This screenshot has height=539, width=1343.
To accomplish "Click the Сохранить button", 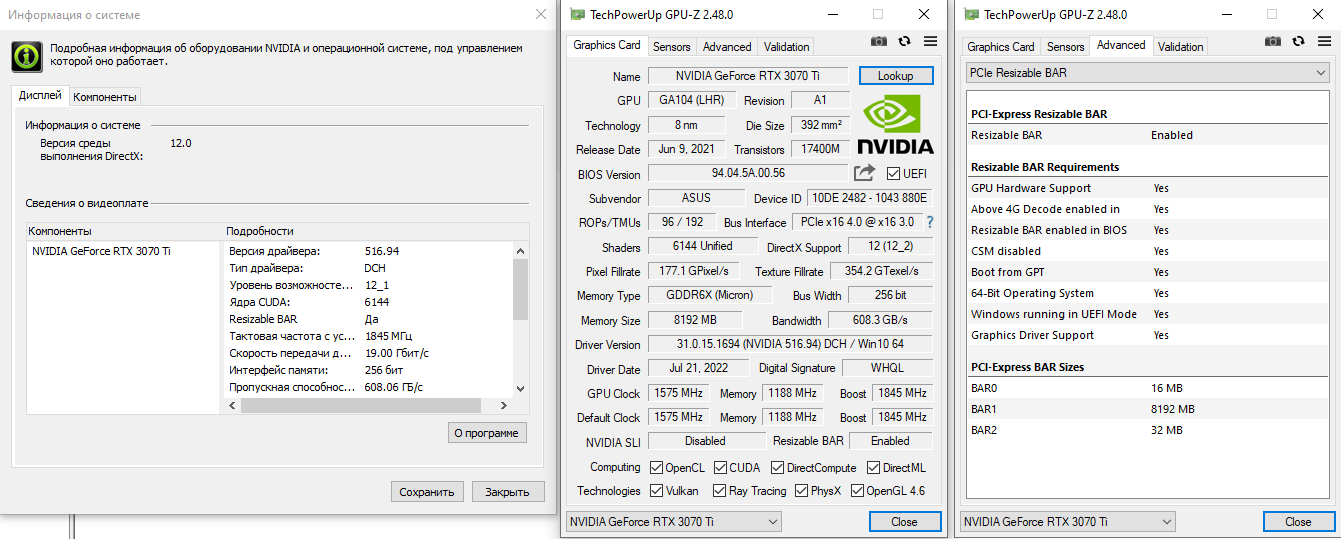I will point(427,492).
